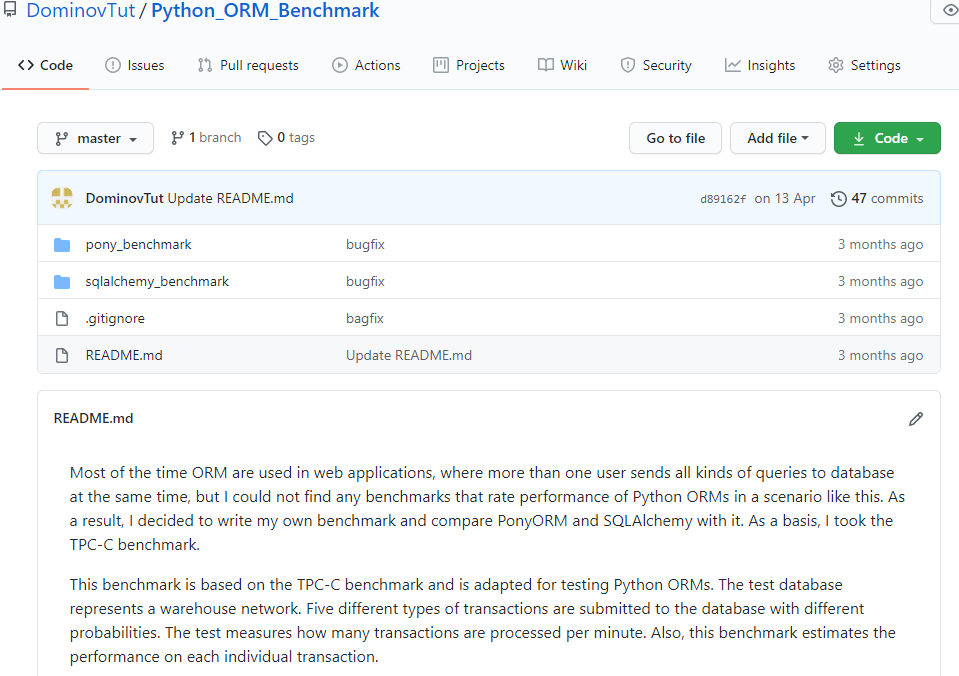The width and height of the screenshot is (959, 676).
Task: Click the tag icon next to 0 tags
Action: click(x=265, y=138)
